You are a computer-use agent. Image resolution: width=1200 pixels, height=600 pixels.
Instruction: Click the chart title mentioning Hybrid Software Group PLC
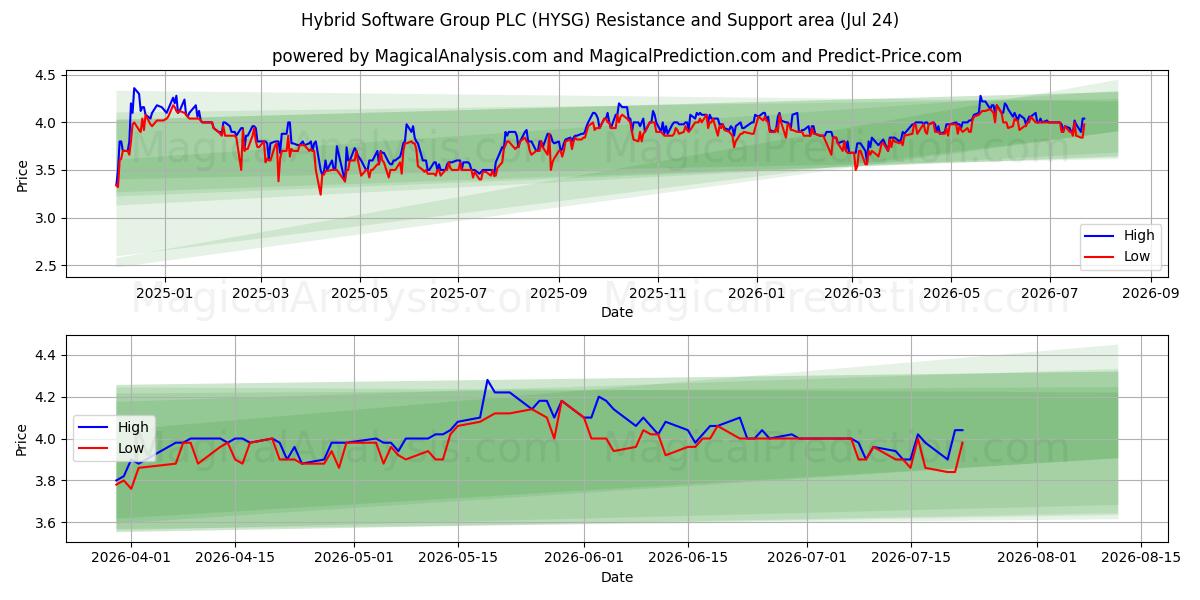click(x=600, y=20)
